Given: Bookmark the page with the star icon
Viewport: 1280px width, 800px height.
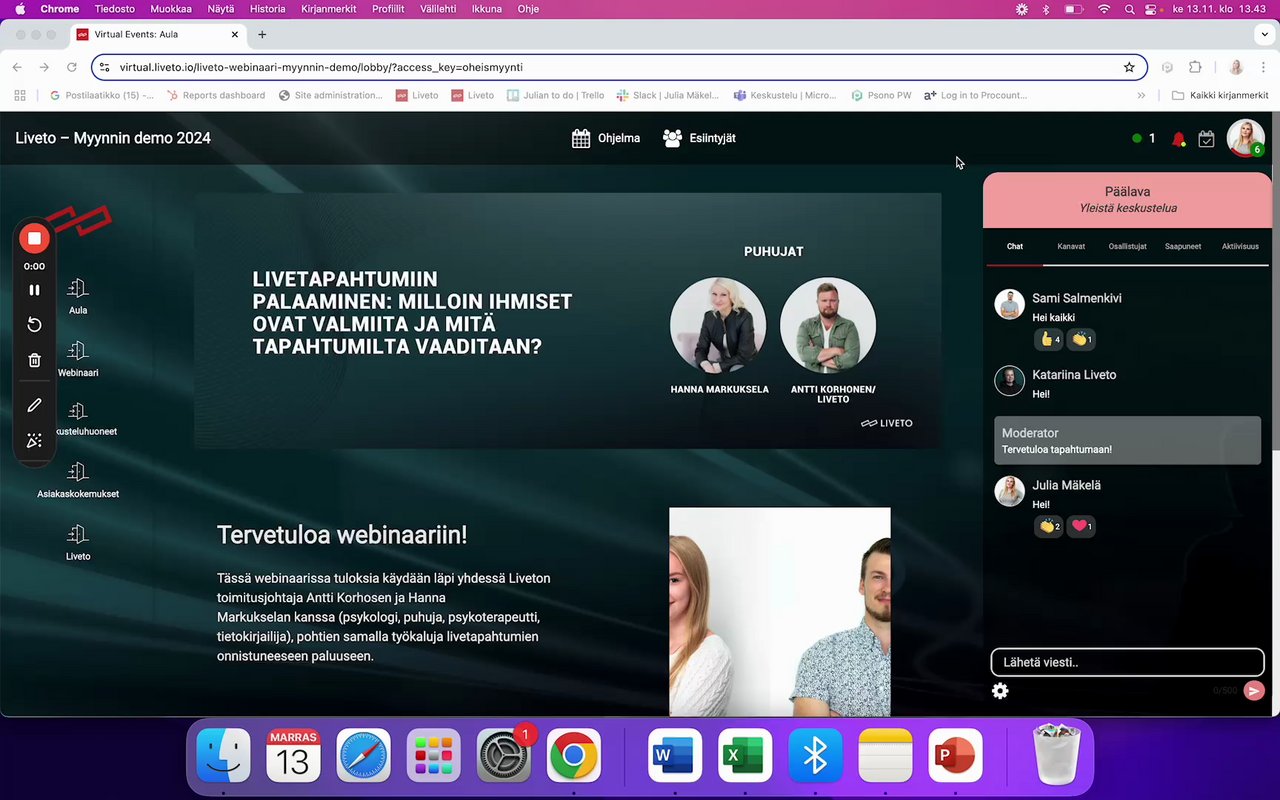Looking at the screenshot, I should pyautogui.click(x=1129, y=67).
